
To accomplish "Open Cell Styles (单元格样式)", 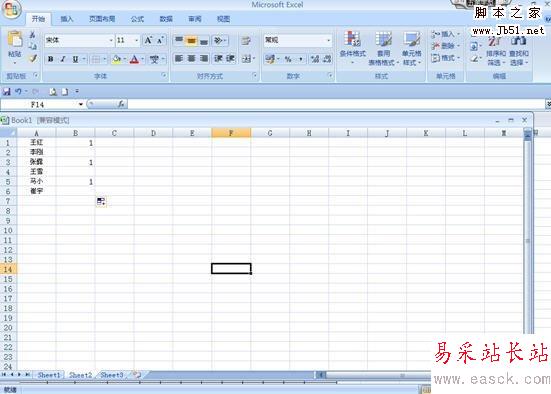I will click(x=412, y=48).
